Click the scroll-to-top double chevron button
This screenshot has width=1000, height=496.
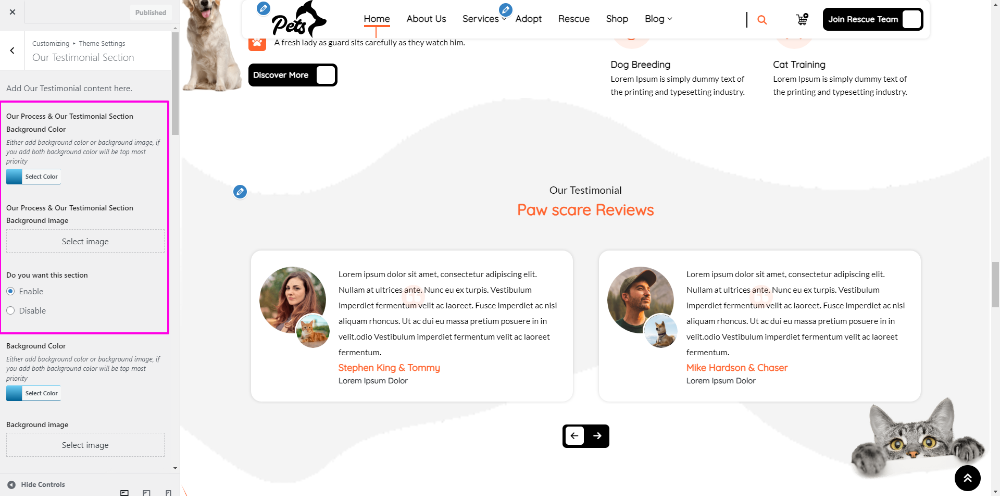[967, 478]
